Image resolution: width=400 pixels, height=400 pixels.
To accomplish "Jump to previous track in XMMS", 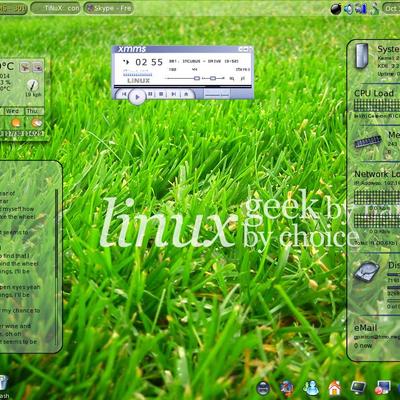I will [x=124, y=94].
